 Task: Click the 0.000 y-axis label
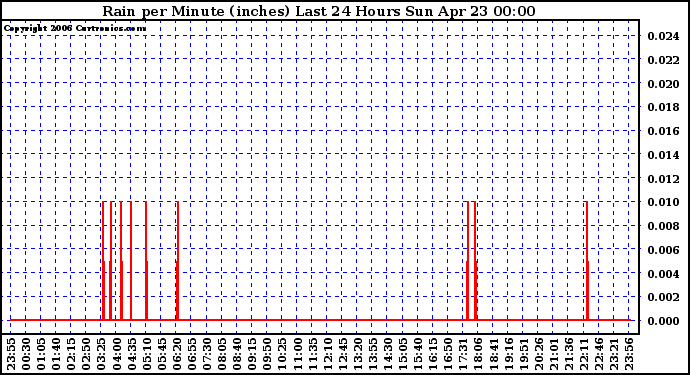(663, 321)
